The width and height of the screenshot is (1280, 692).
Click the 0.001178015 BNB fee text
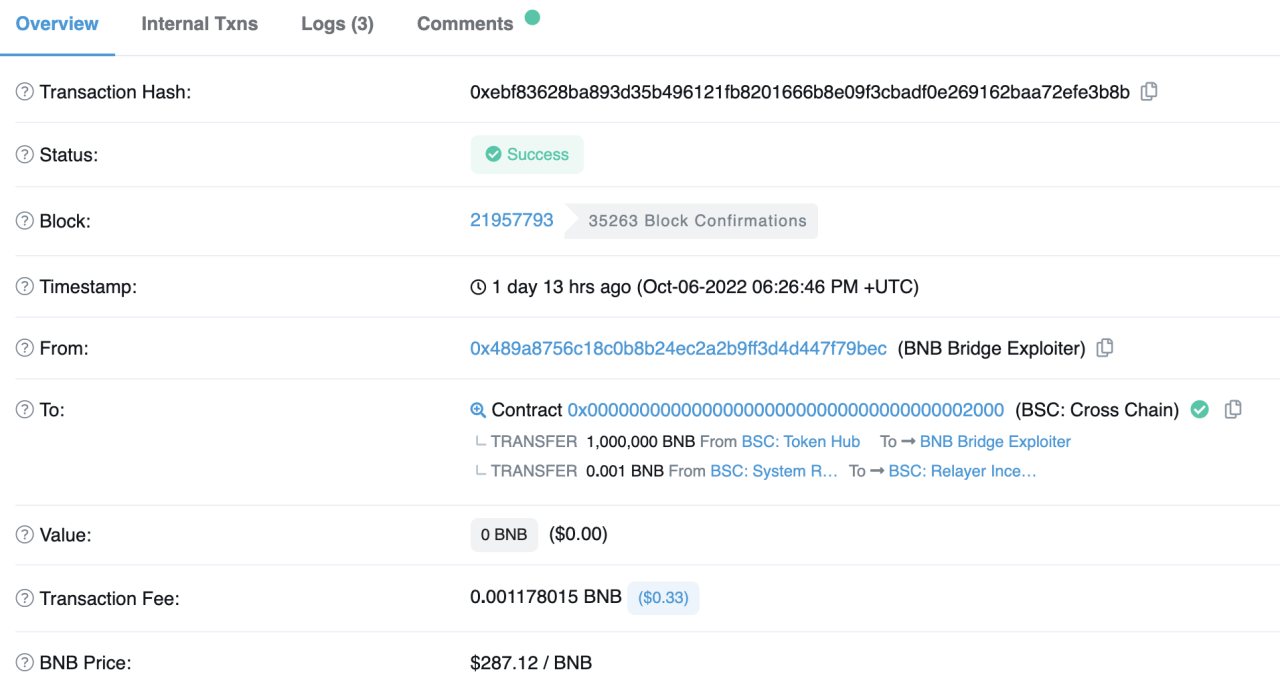point(546,598)
